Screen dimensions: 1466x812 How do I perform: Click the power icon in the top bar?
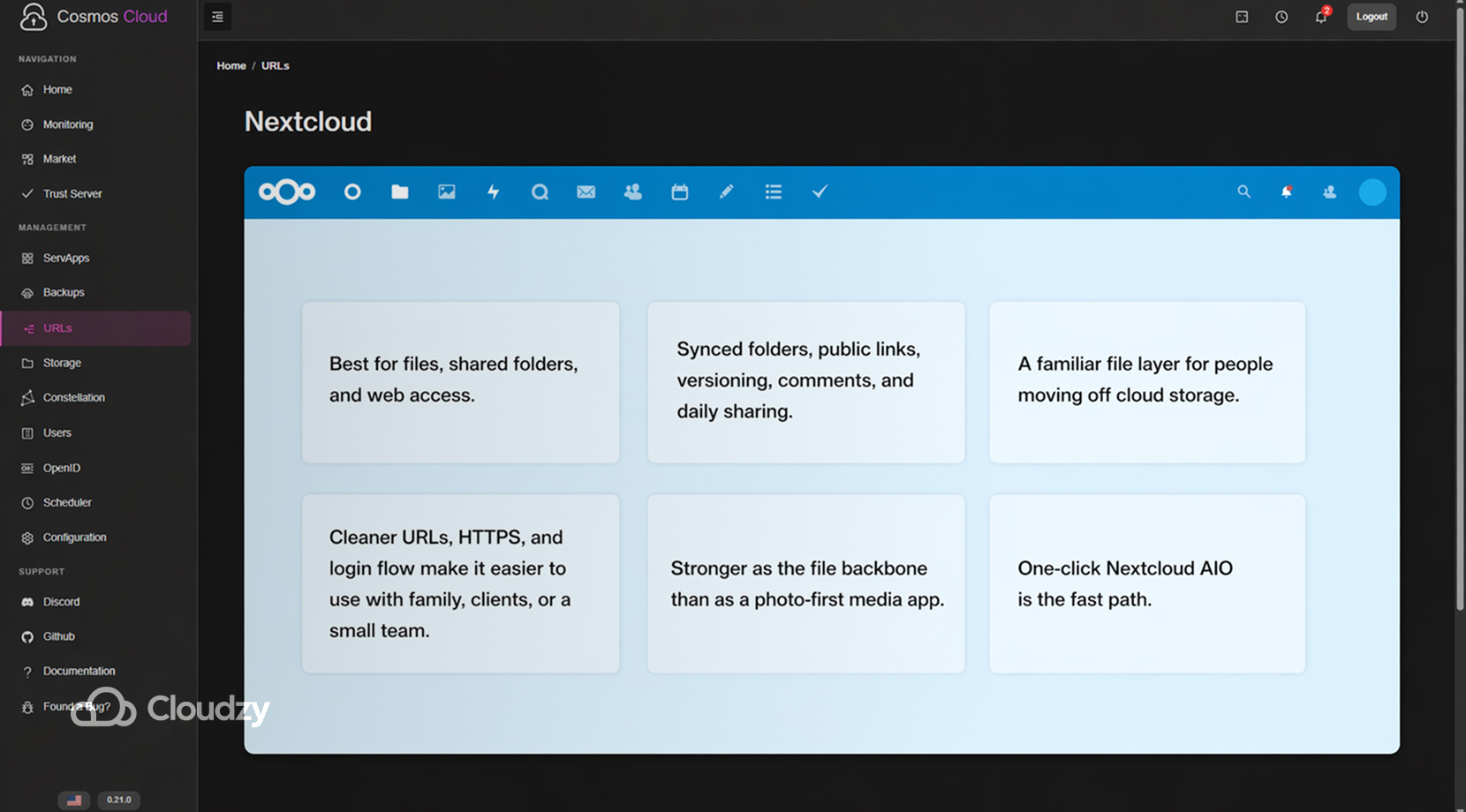[x=1422, y=16]
